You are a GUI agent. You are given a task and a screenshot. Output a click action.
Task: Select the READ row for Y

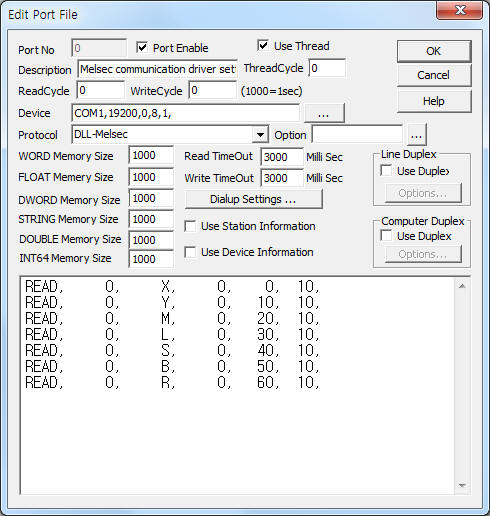click(x=172, y=302)
